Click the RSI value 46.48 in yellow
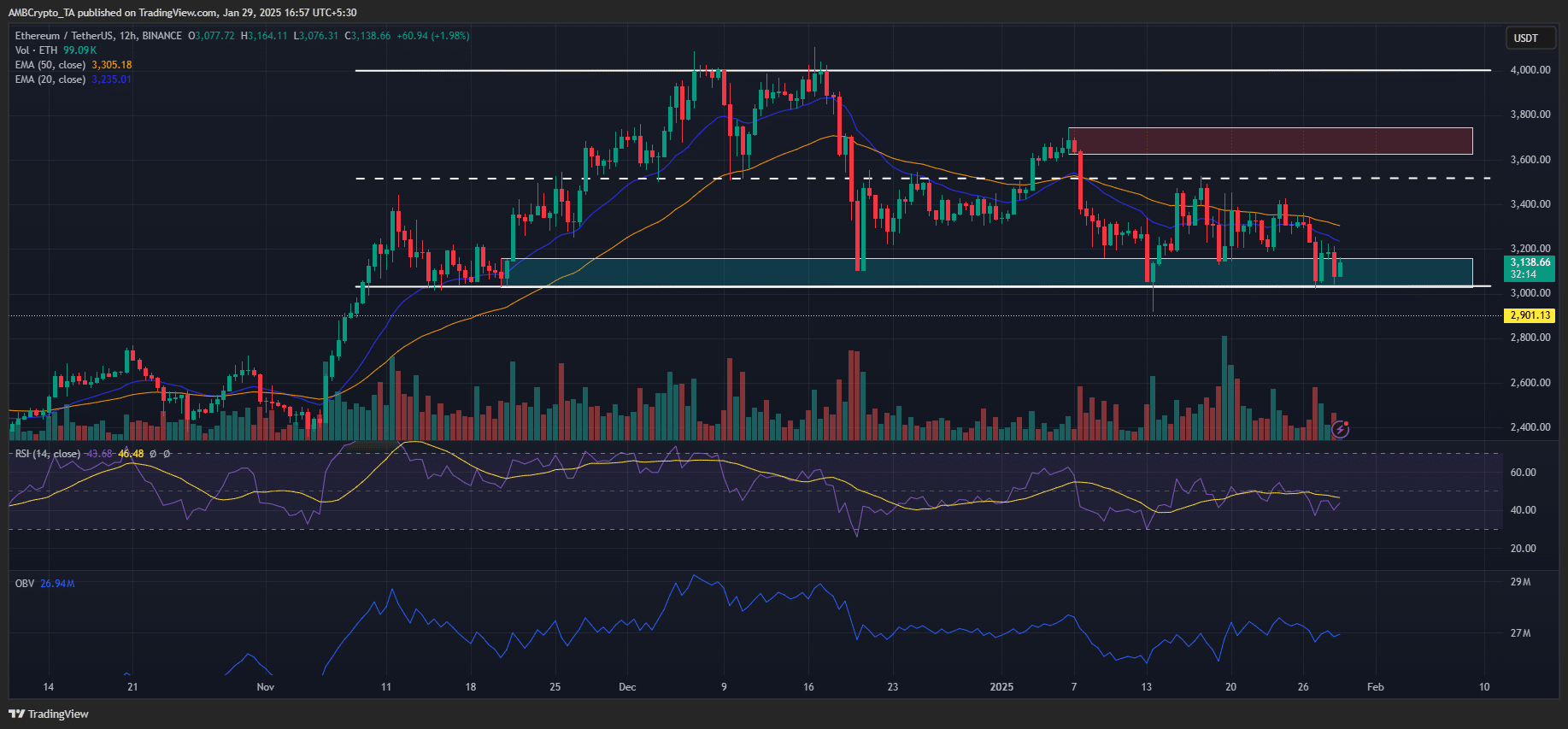Screen dimensions: 1568x729 131,454
